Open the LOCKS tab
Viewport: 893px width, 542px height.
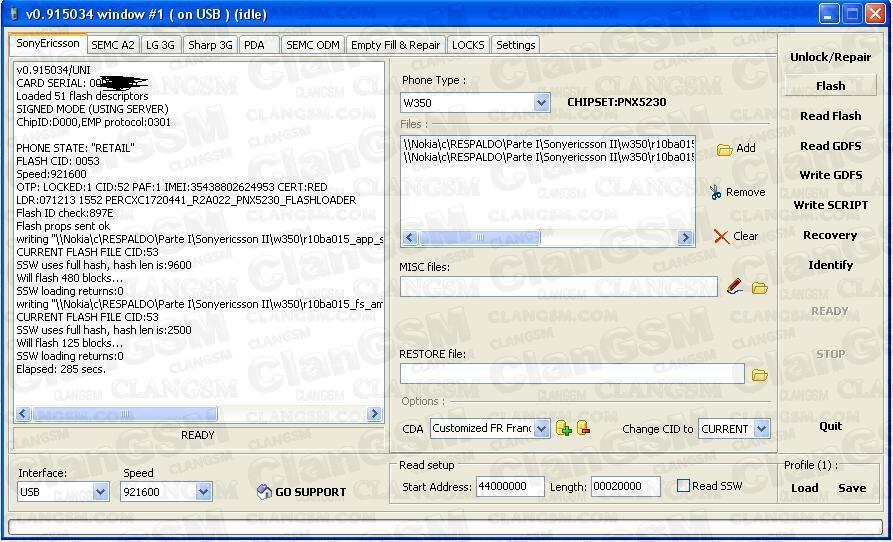tap(468, 45)
